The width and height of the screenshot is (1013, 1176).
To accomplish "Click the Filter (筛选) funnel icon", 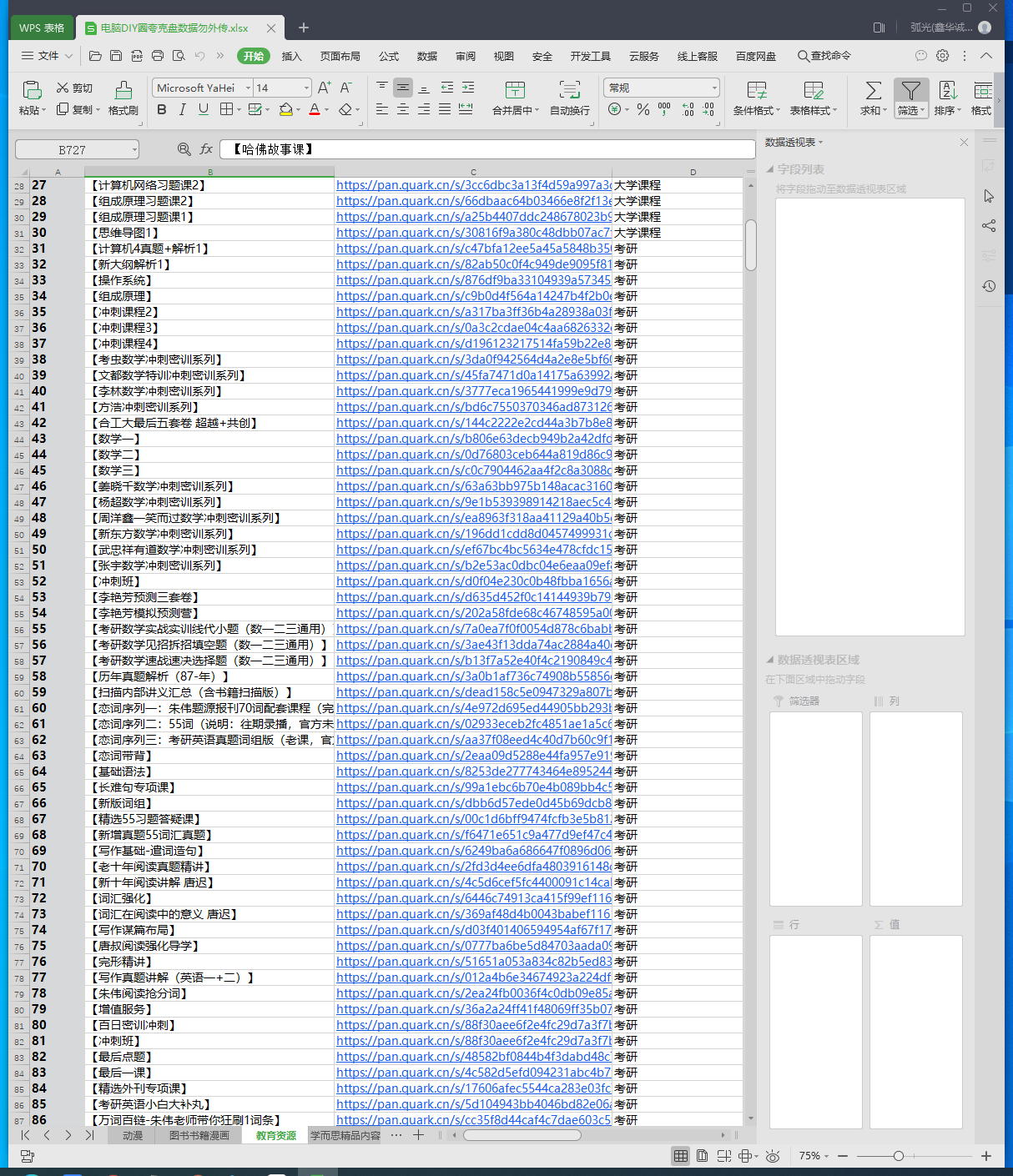I will point(911,90).
